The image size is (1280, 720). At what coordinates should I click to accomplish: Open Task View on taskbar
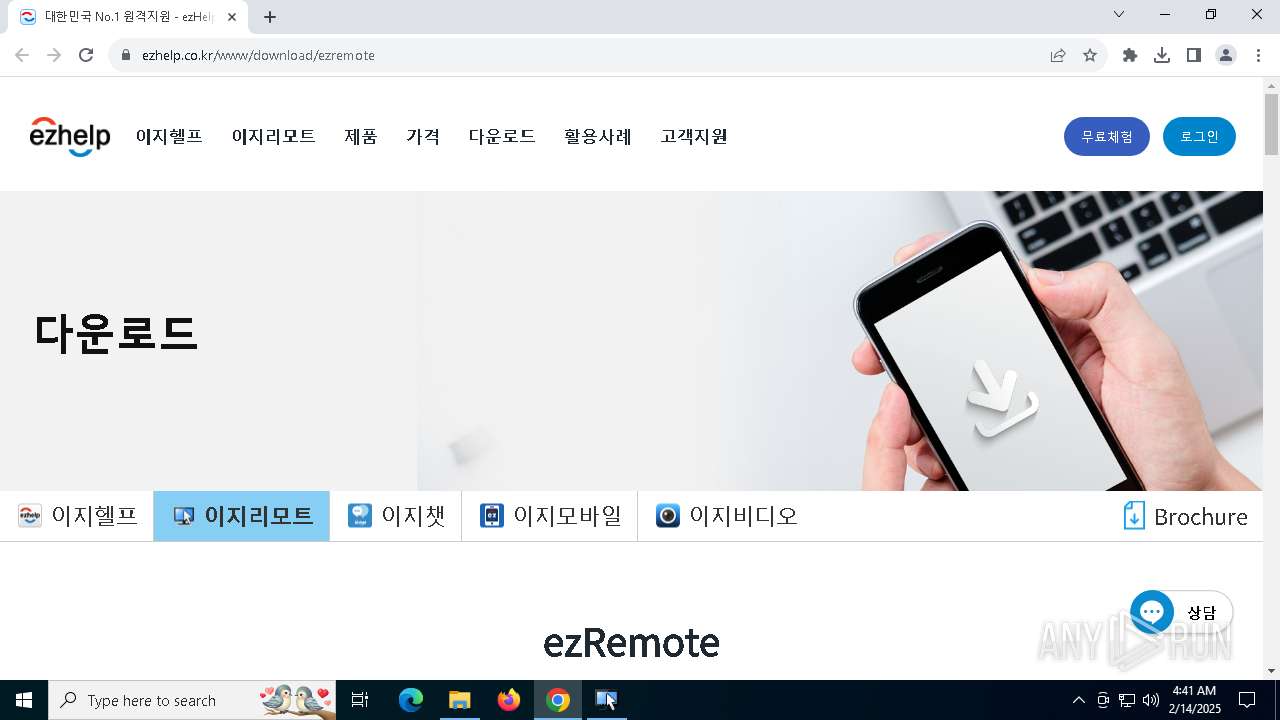(x=360, y=700)
